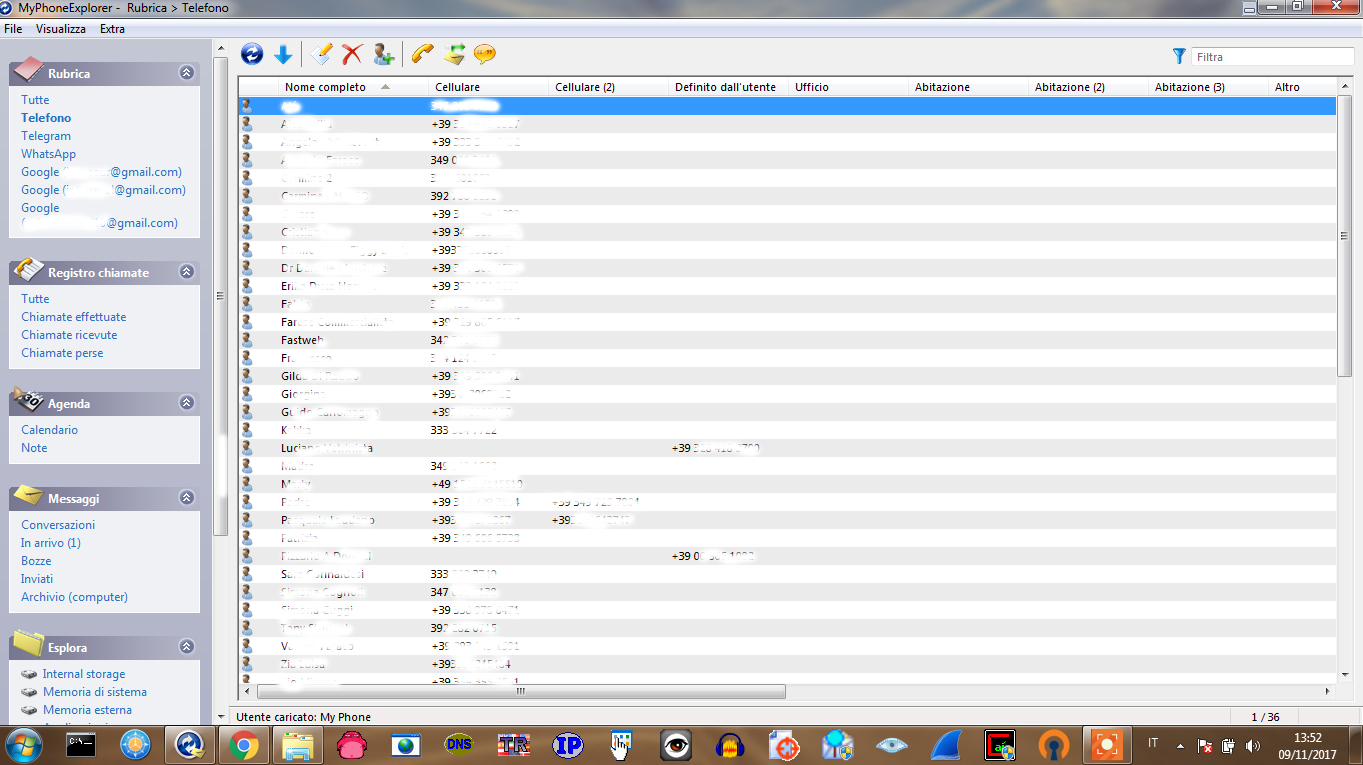Click the Esplora folder header icon
Image resolution: width=1363 pixels, height=765 pixels.
tap(28, 643)
